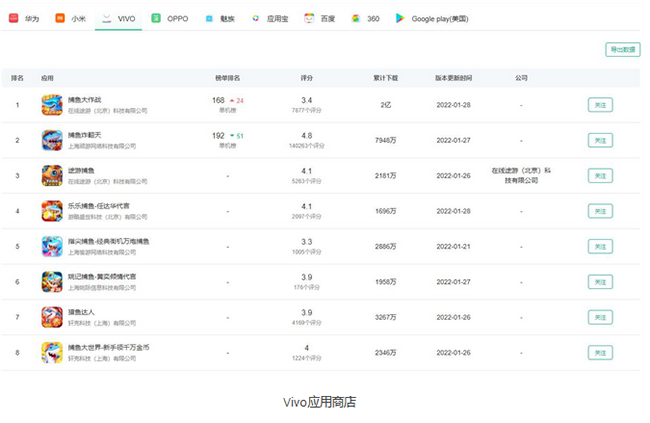Screen dimensions: 650x423
Task: Click the 排名 column header
Action: [x=17, y=78]
